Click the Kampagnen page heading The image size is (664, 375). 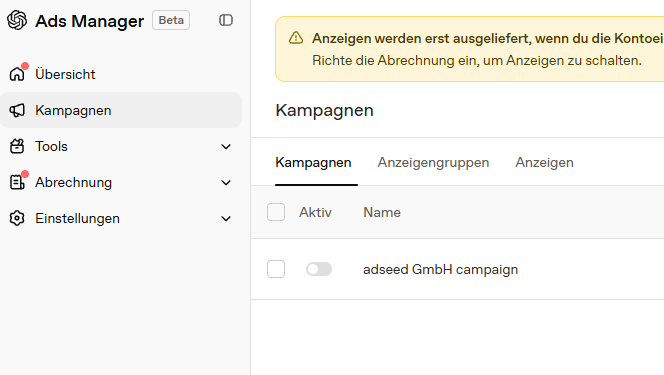coord(324,110)
